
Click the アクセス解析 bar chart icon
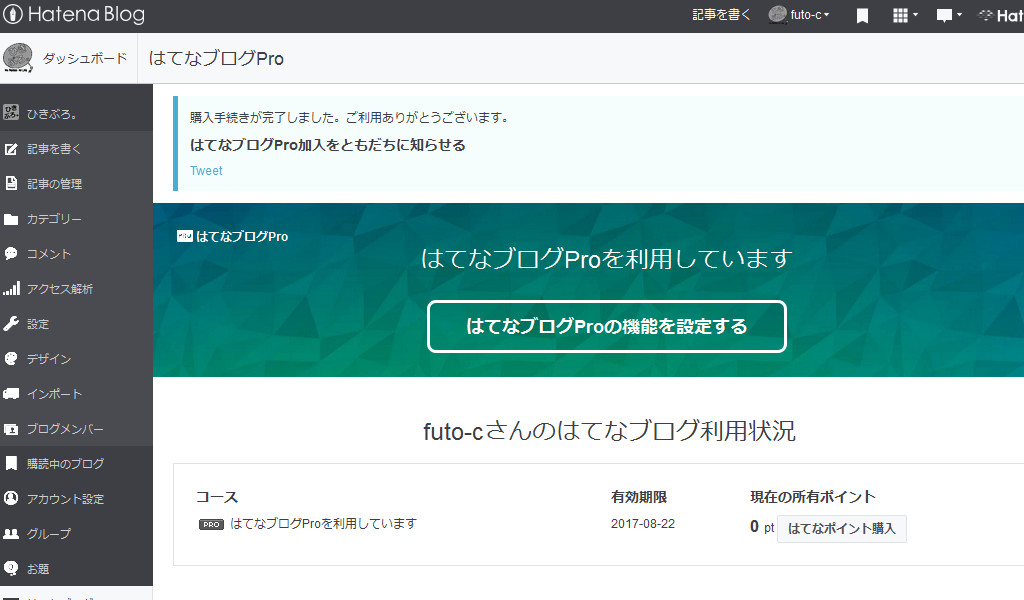(x=11, y=288)
